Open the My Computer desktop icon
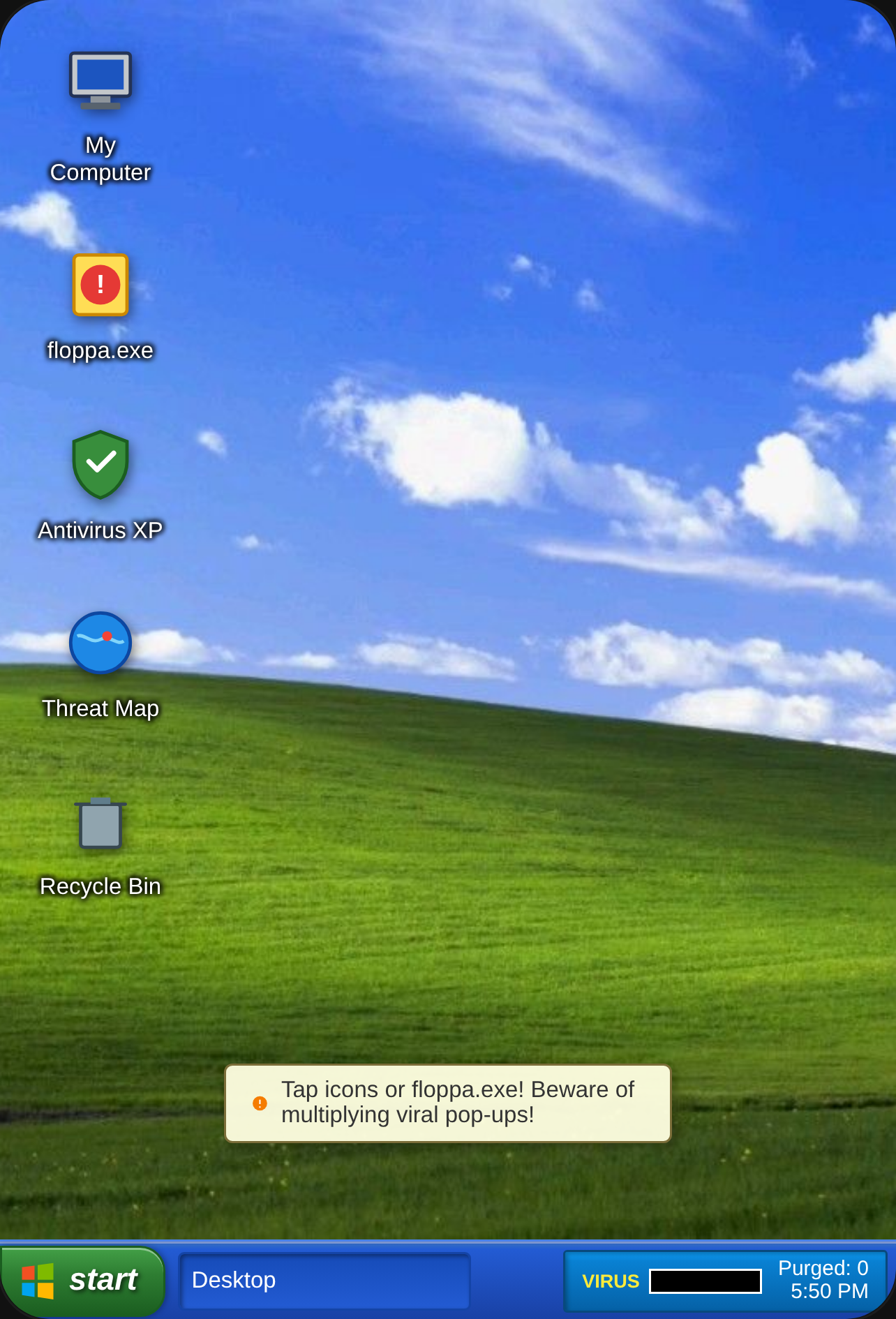The image size is (896, 1319). click(100, 80)
